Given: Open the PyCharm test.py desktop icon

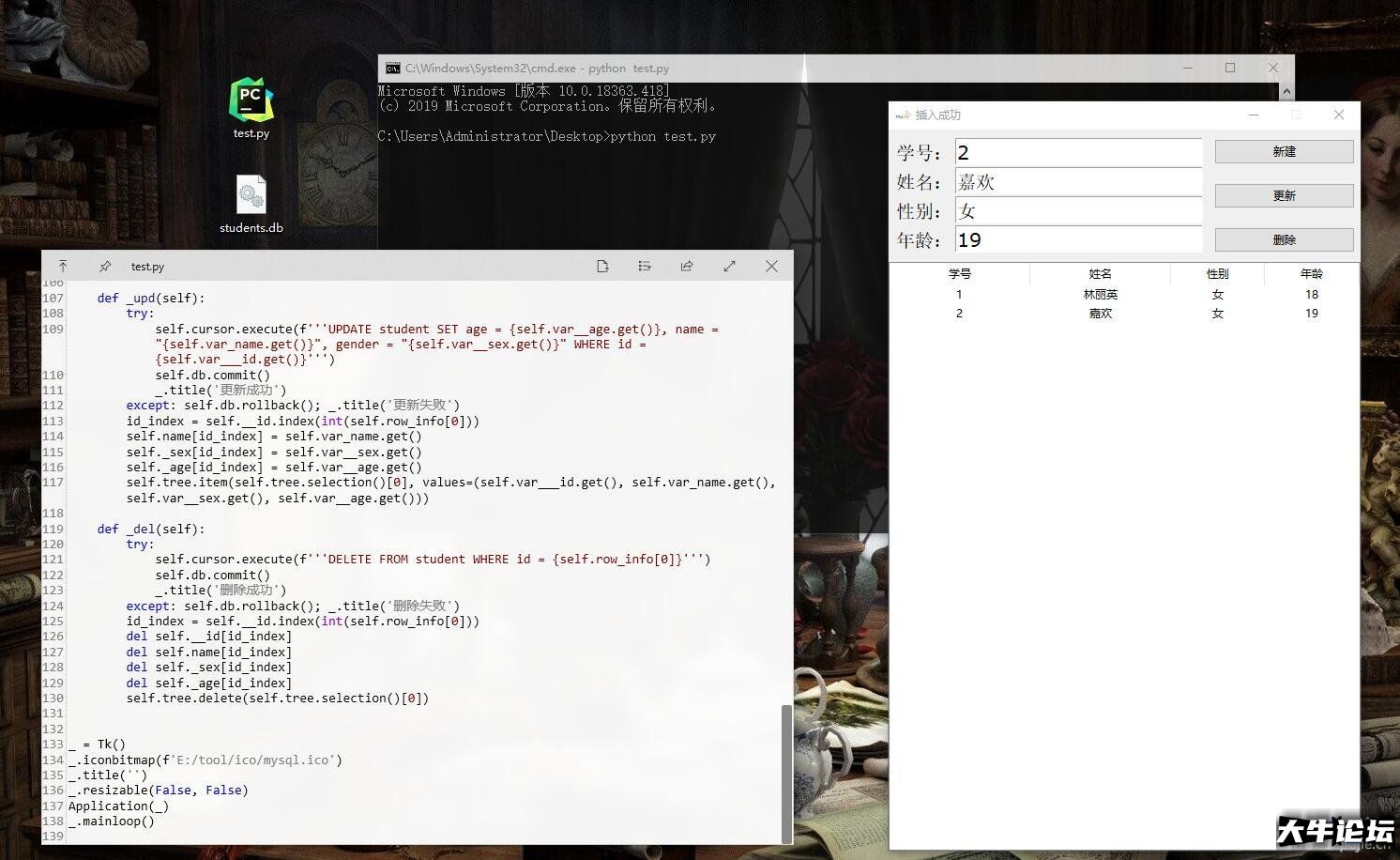Looking at the screenshot, I should click(251, 107).
